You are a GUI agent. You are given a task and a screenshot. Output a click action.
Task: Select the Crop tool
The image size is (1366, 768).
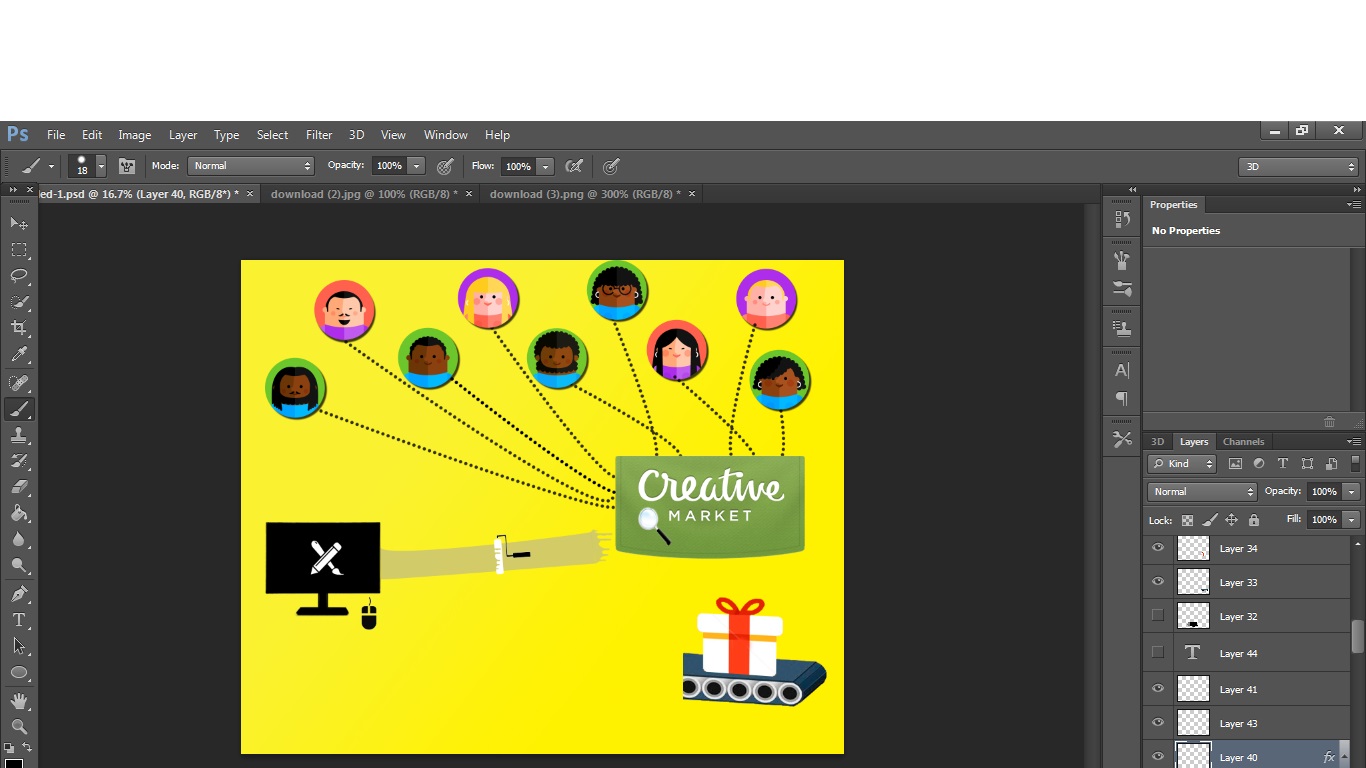point(19,328)
